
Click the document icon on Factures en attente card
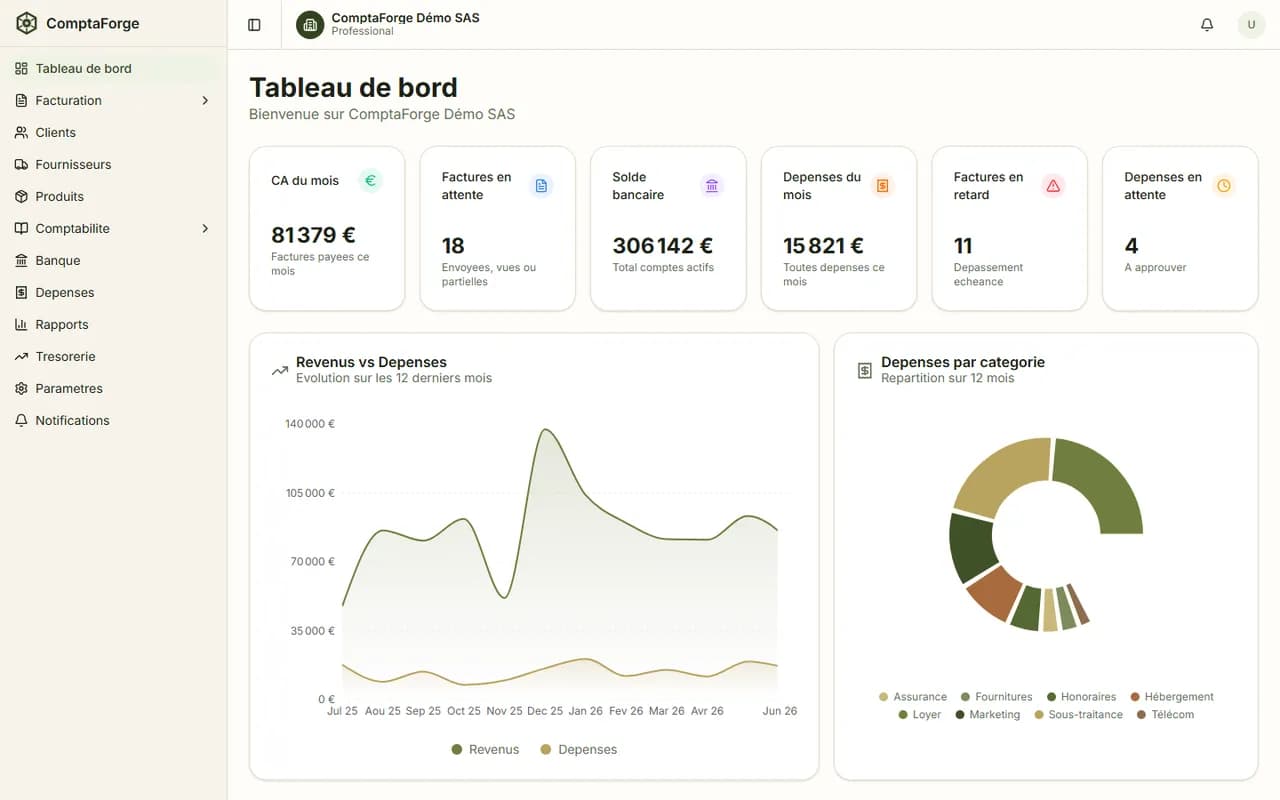[x=541, y=186]
